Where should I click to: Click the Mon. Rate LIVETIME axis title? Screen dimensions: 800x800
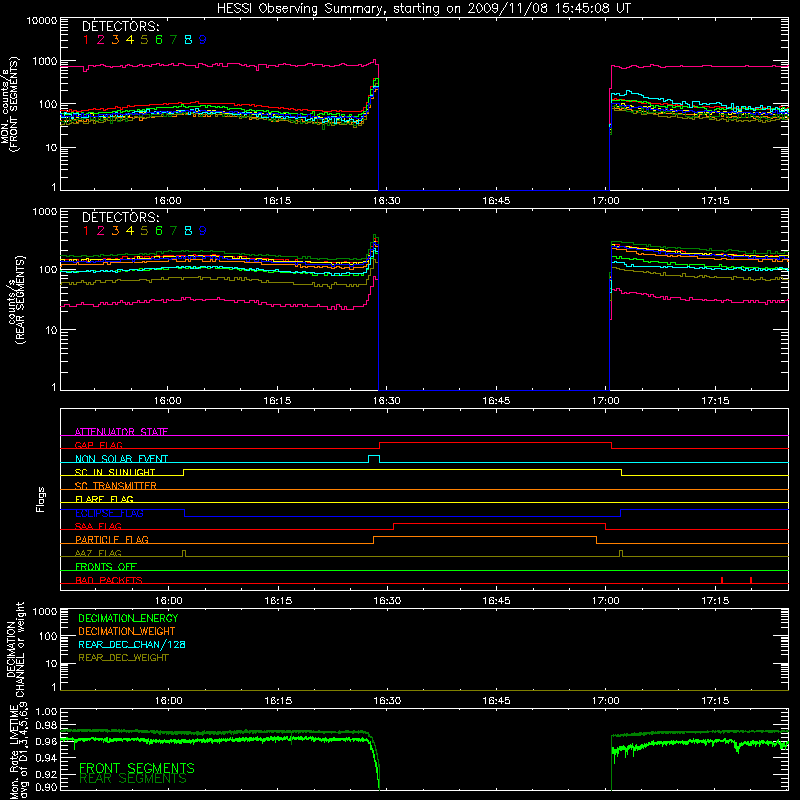[18, 752]
